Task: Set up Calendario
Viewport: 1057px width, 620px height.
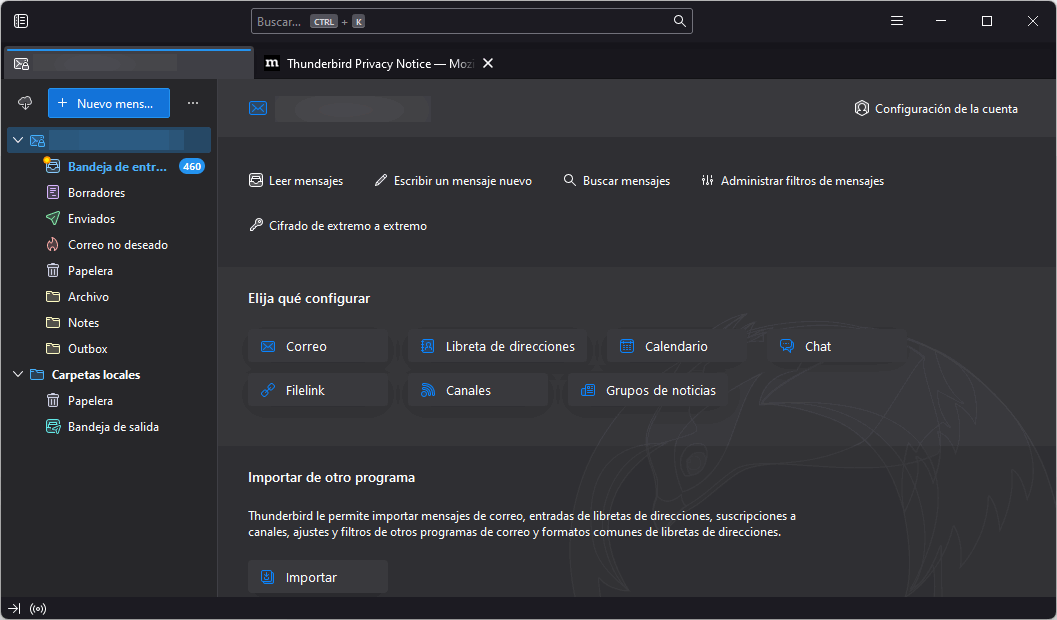Action: [676, 347]
